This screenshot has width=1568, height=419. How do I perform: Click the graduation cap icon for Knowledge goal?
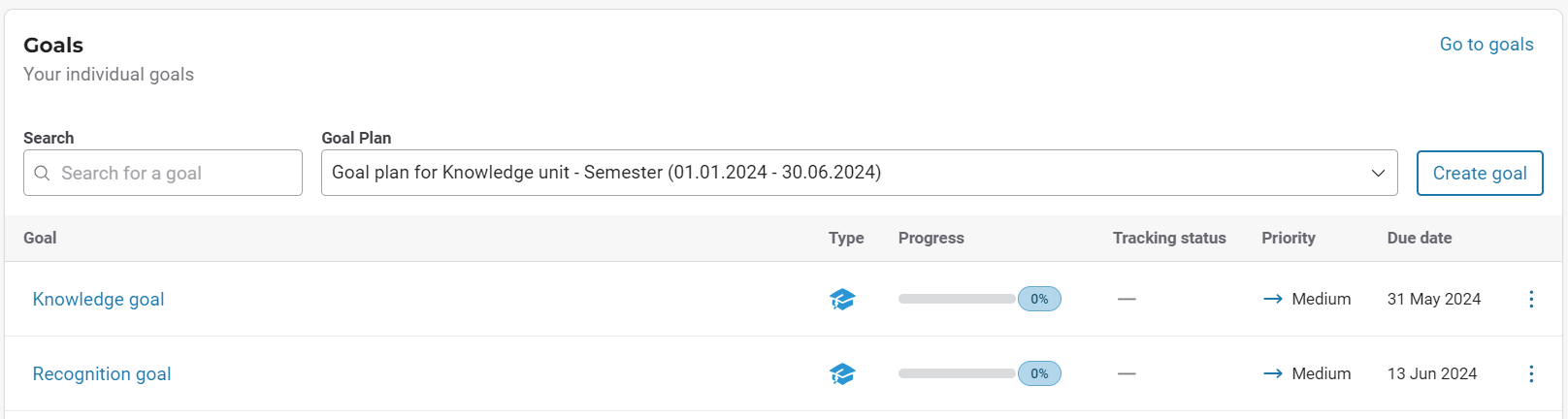pyautogui.click(x=842, y=300)
